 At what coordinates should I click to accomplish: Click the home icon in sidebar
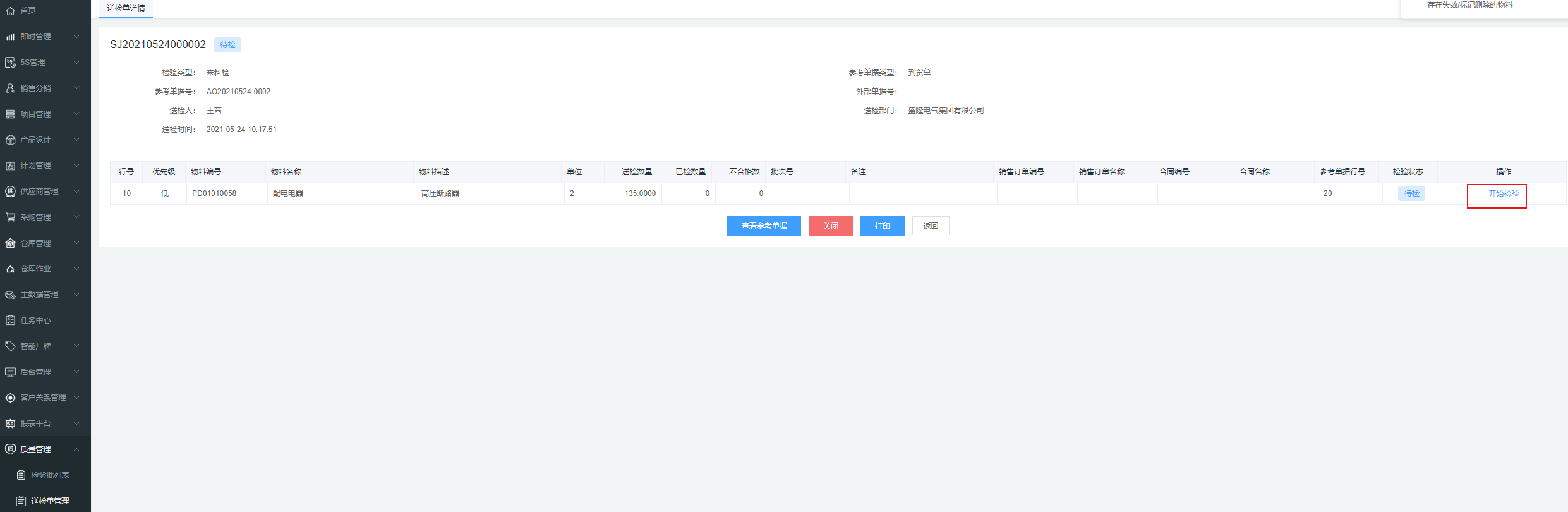10,11
